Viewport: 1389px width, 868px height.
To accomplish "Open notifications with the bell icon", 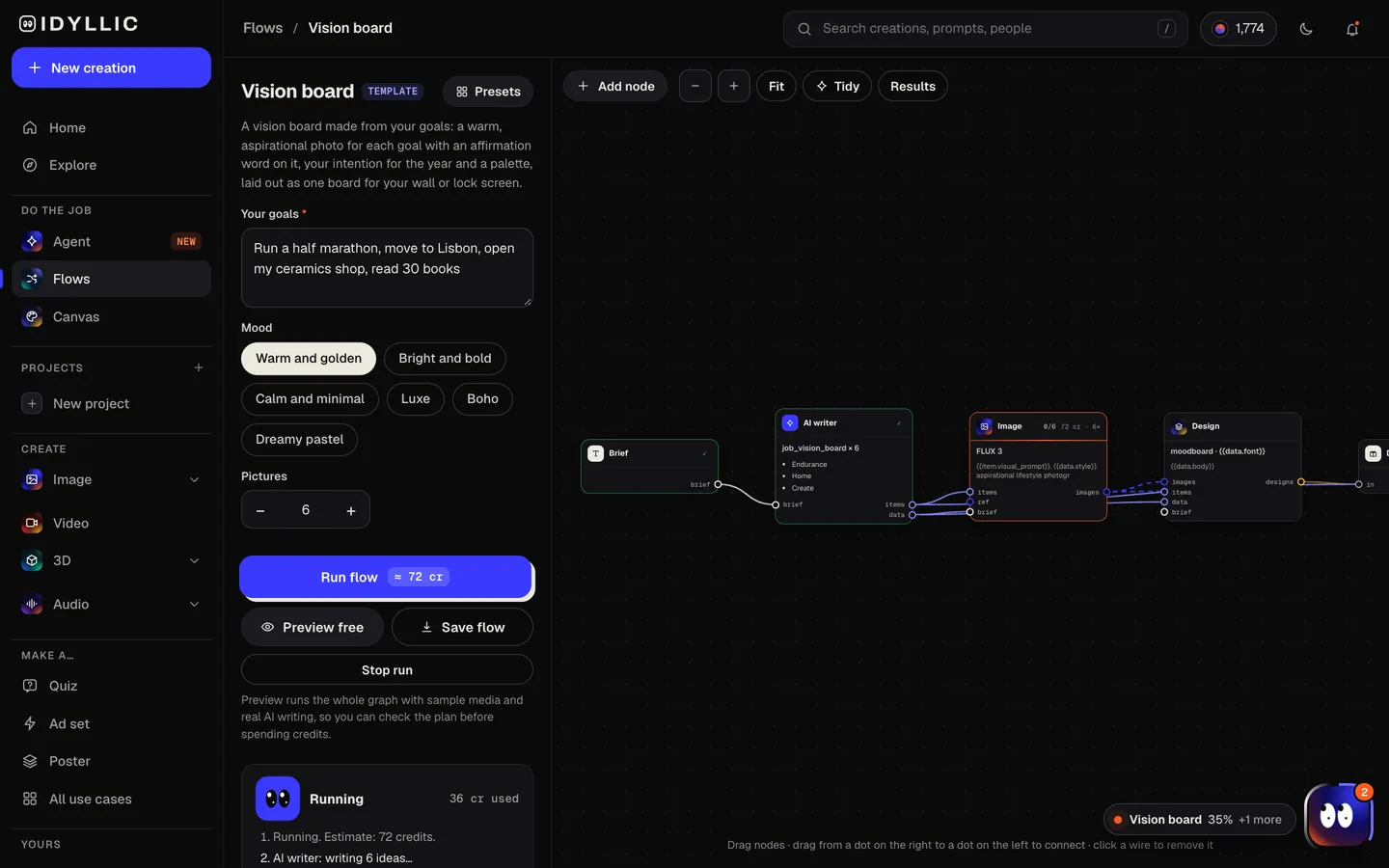I will (x=1352, y=29).
